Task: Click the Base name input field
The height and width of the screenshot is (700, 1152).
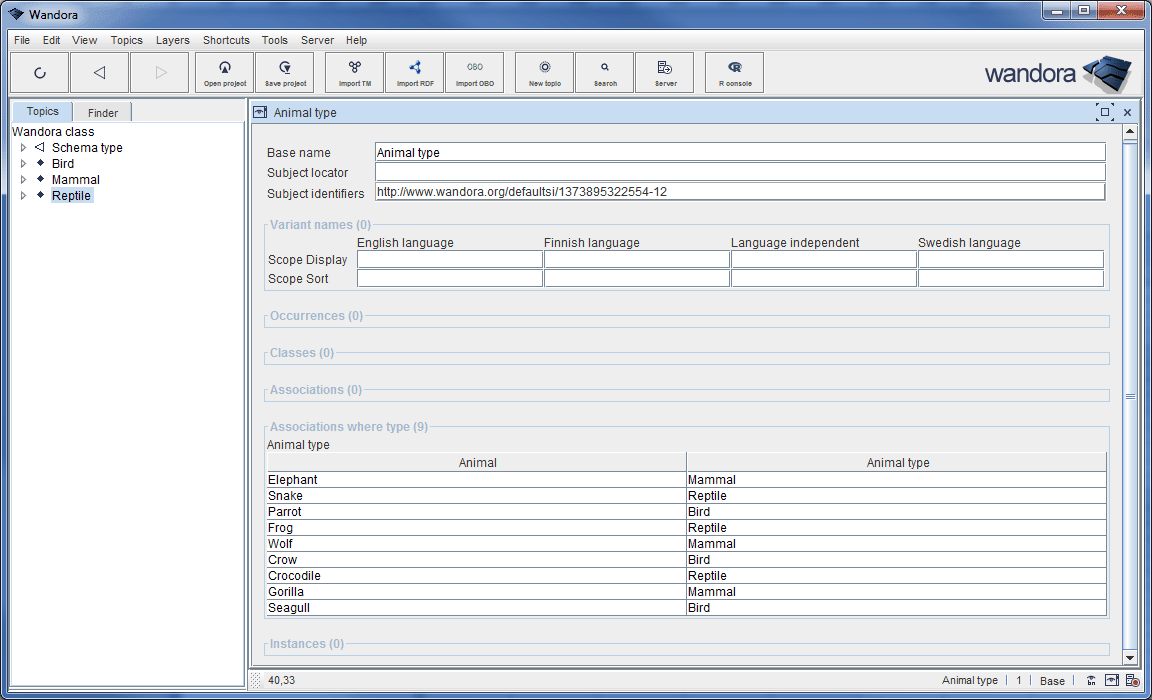Action: point(740,153)
